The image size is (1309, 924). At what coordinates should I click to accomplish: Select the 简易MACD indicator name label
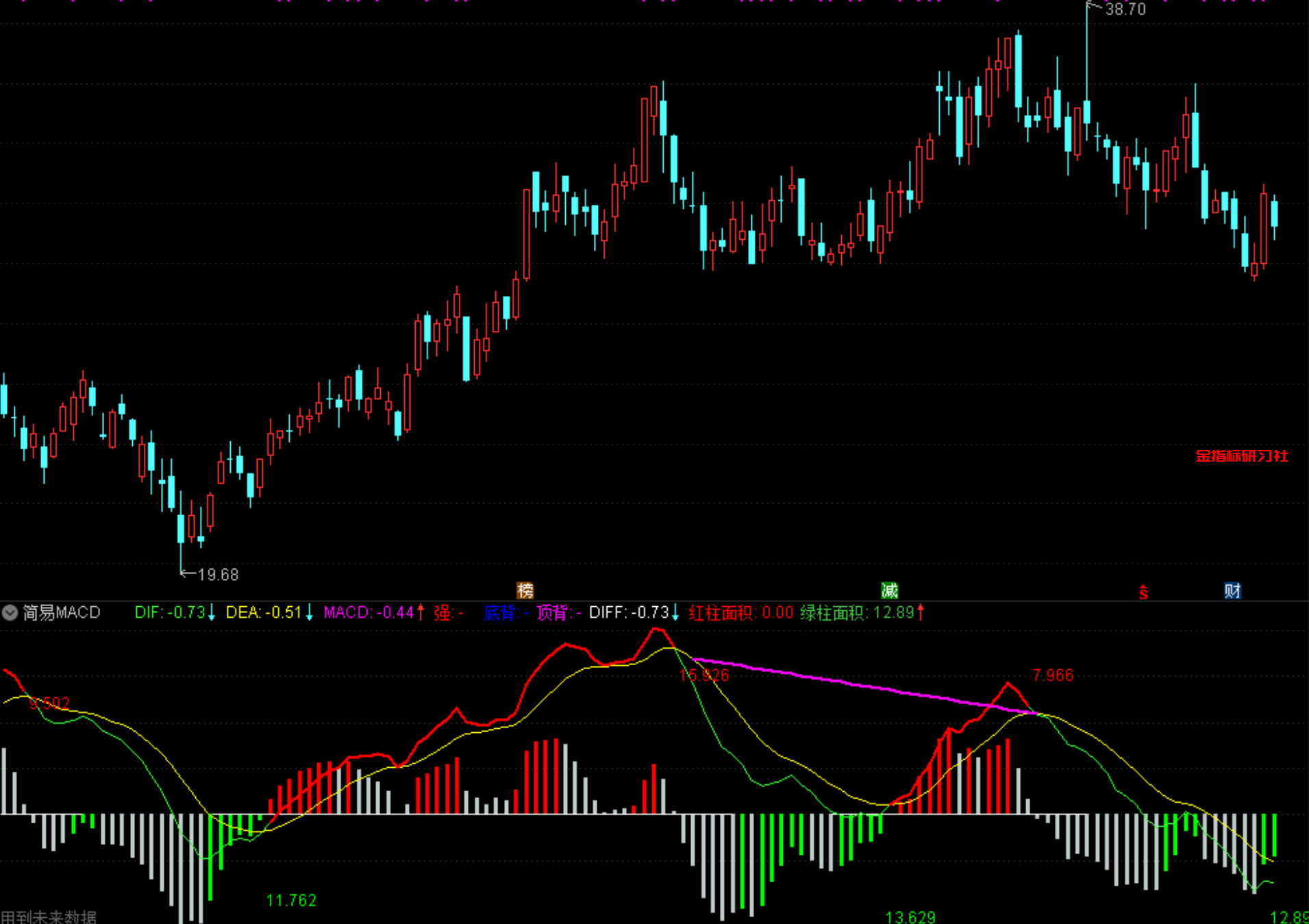click(62, 612)
